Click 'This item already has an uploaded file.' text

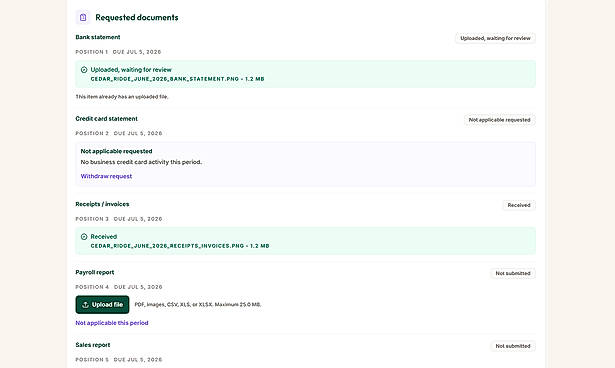[122, 97]
